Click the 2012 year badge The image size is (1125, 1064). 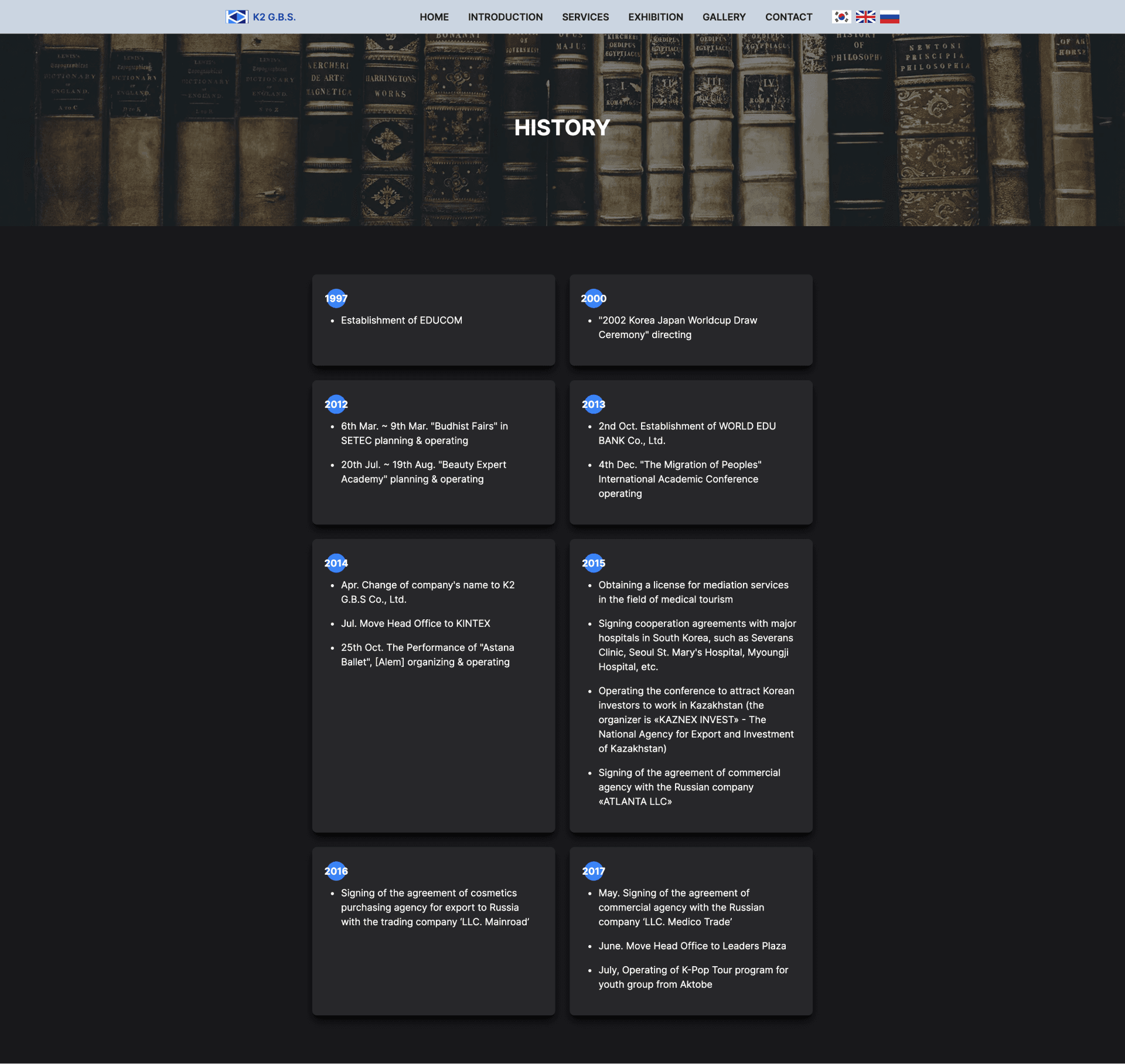pos(336,405)
